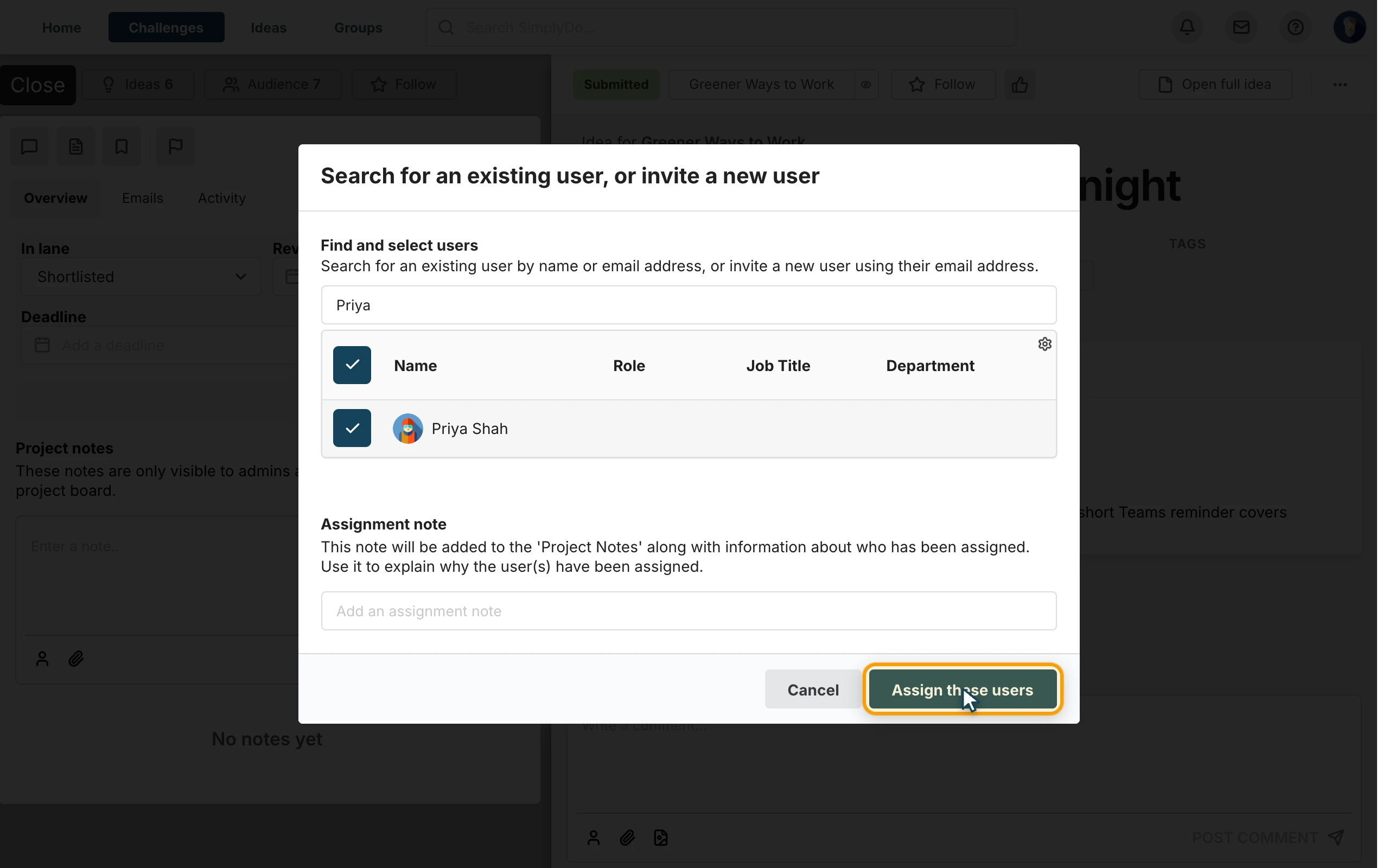Click the Job Title column header
Image resolution: width=1389 pixels, height=868 pixels.
coord(778,366)
